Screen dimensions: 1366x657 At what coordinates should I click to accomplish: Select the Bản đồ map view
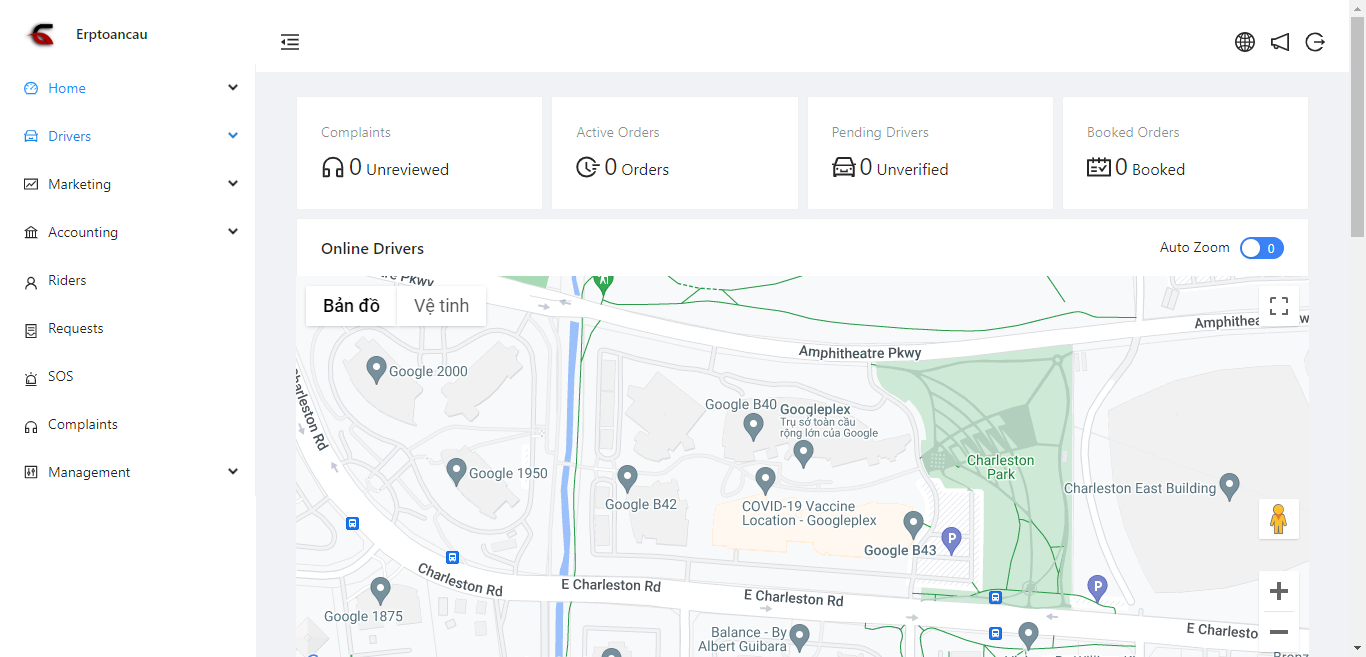351,306
